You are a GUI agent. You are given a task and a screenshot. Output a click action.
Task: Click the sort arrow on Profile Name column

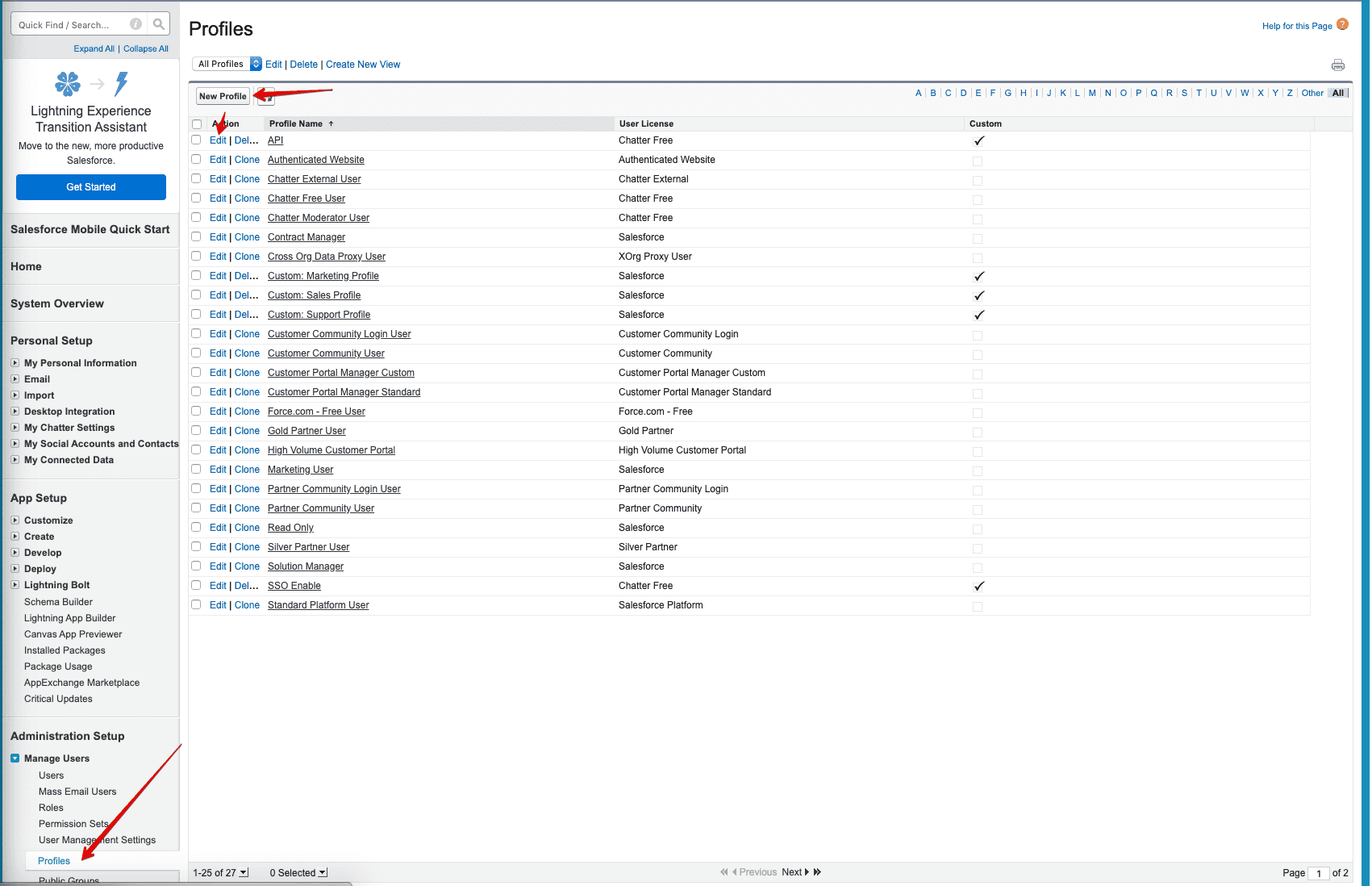331,124
